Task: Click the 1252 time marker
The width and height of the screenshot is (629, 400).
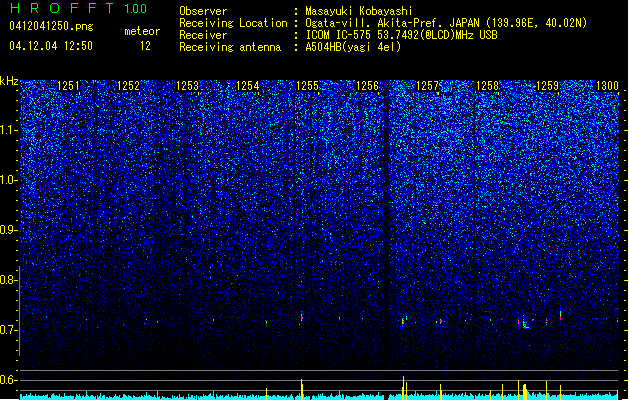Action: click(128, 86)
